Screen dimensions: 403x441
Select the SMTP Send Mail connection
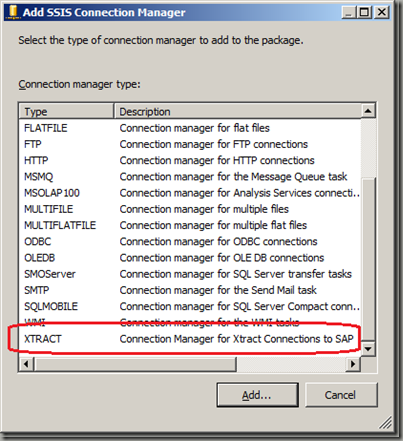click(x=190, y=290)
